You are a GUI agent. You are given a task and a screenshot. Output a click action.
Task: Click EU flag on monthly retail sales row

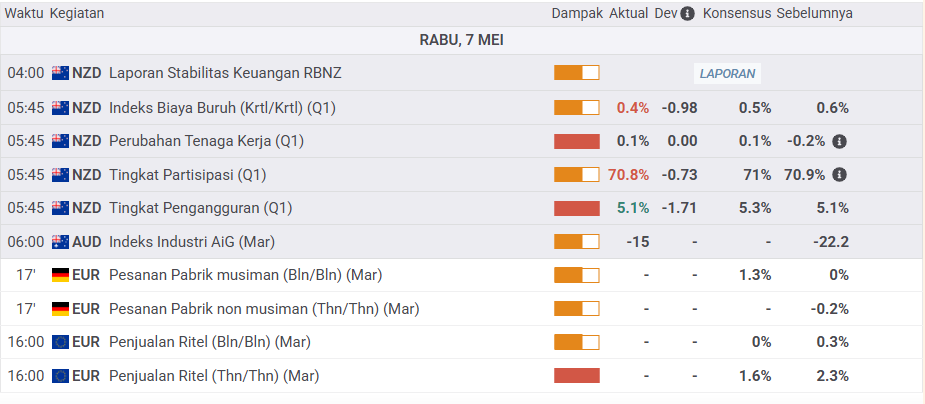click(x=60, y=342)
